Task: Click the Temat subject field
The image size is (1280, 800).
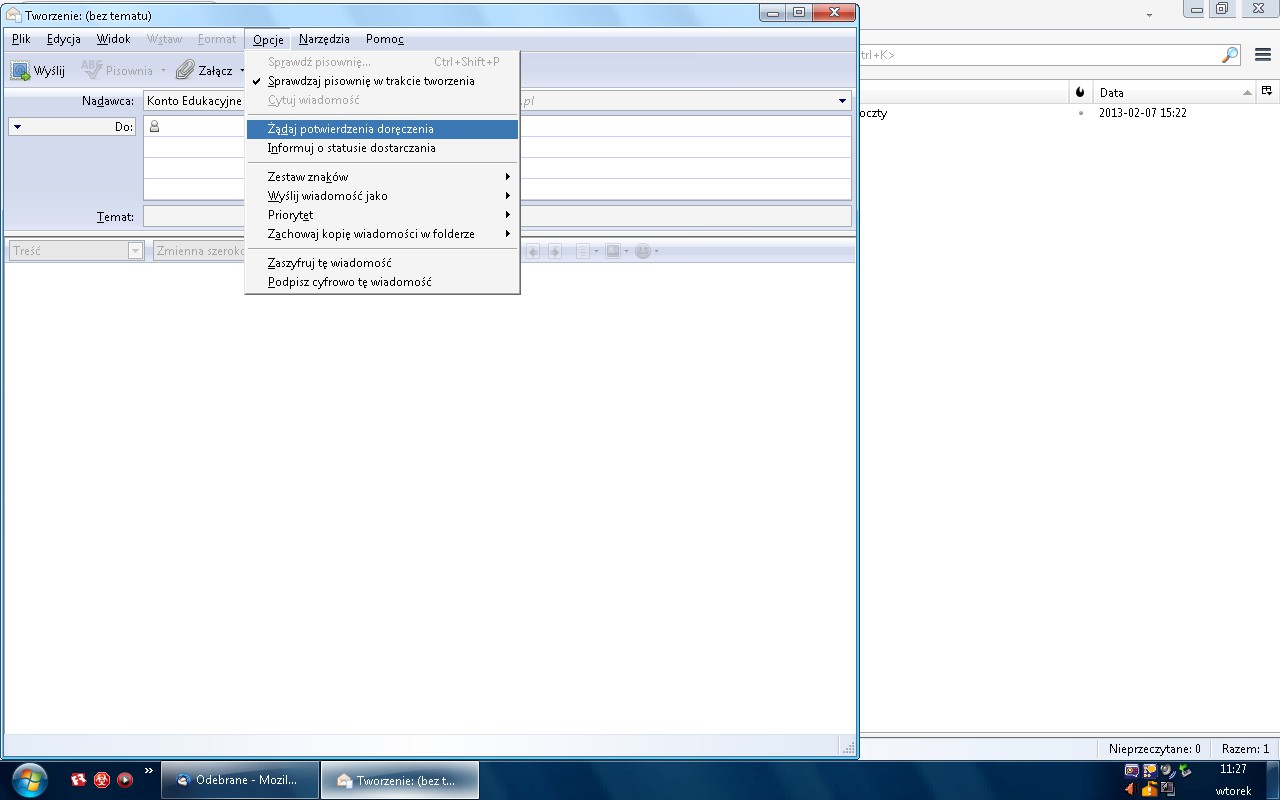Action: (497, 216)
